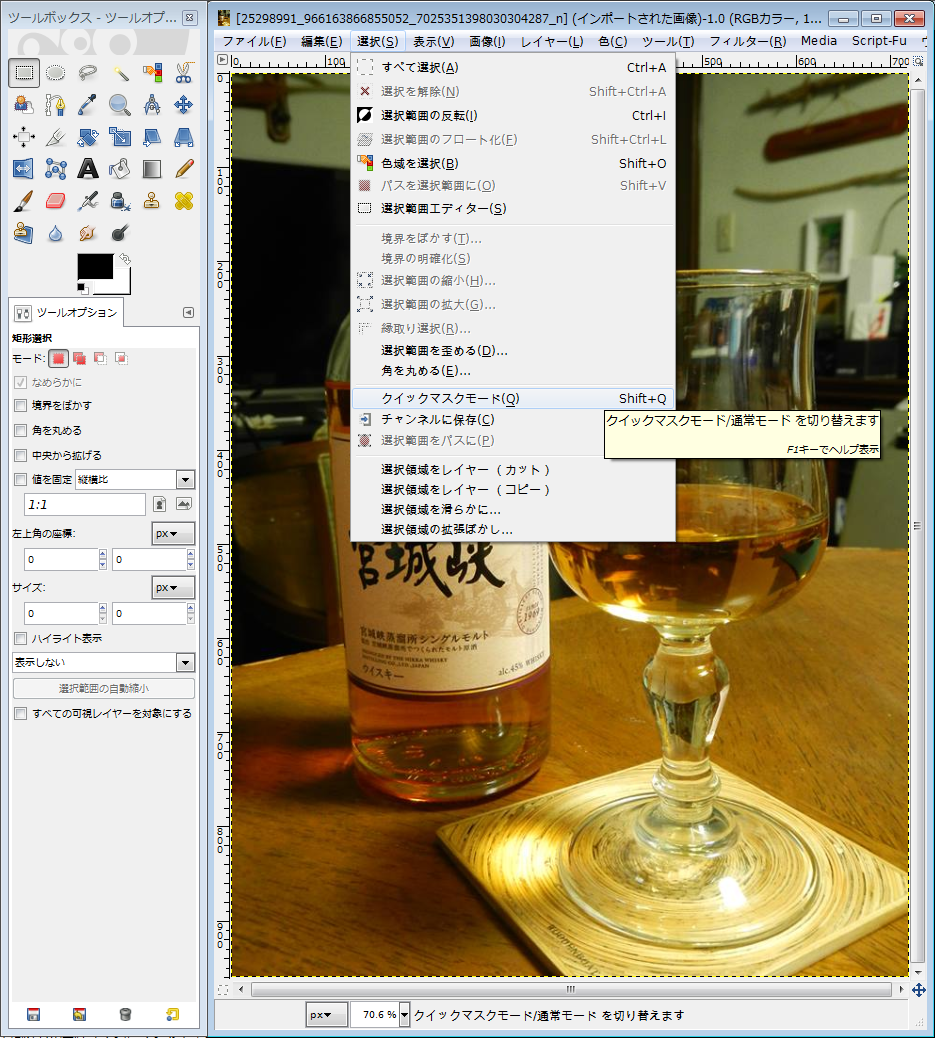Check the ハイライト表示 highlight option
The image size is (935, 1038).
(21, 638)
